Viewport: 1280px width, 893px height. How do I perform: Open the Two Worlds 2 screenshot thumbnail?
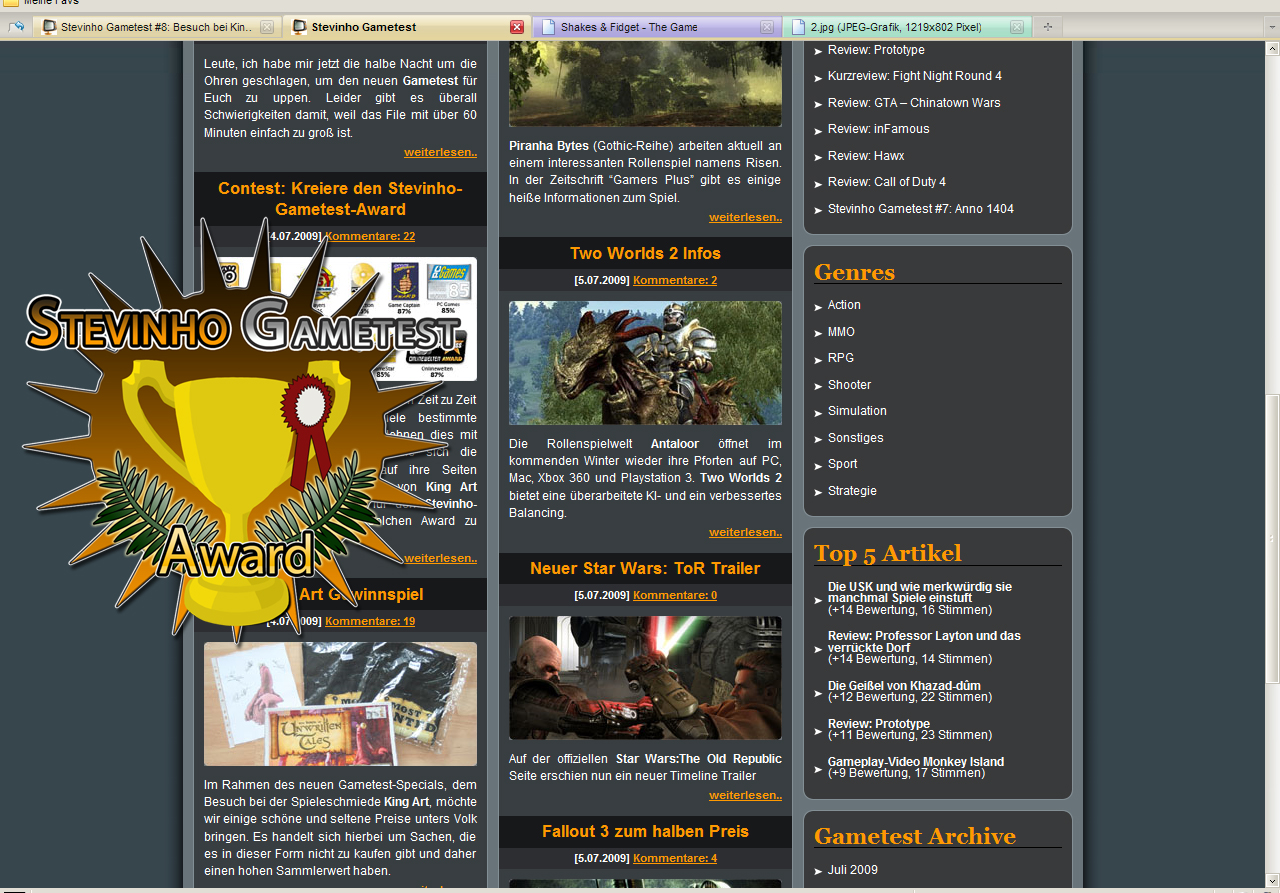[645, 363]
